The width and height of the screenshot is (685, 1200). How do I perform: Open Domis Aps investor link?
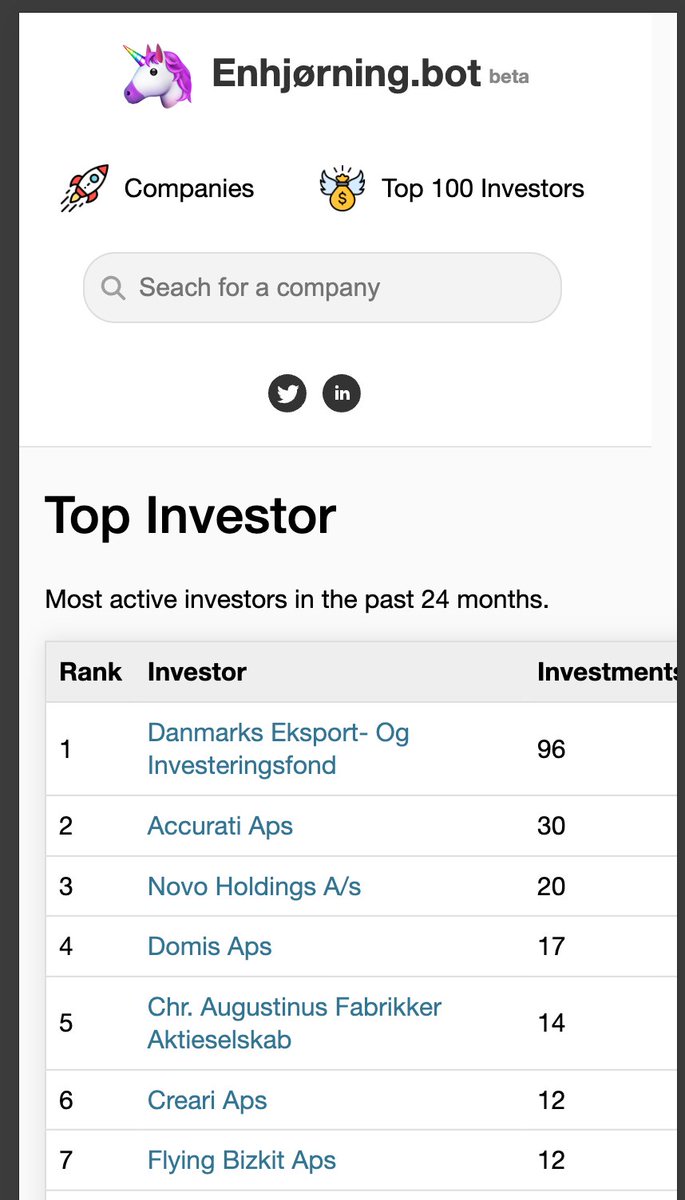point(209,946)
